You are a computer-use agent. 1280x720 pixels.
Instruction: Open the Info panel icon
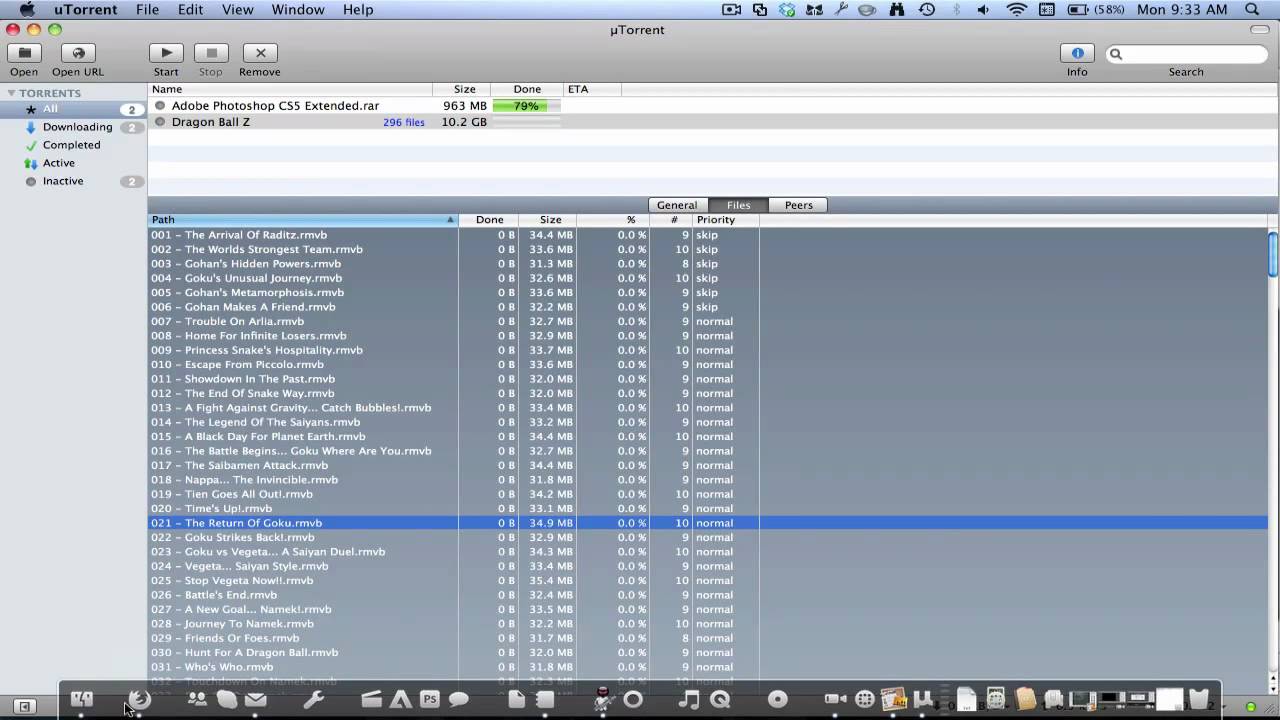pyautogui.click(x=1077, y=53)
